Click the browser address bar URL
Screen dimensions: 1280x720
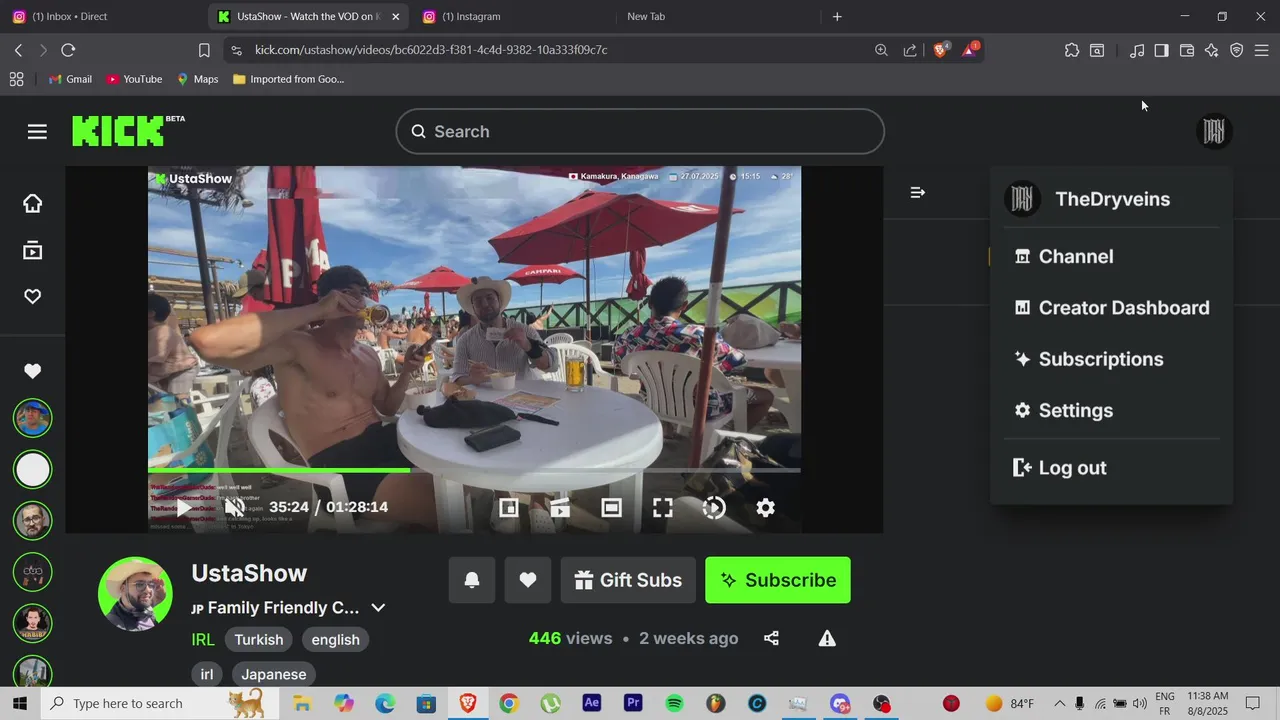(431, 50)
